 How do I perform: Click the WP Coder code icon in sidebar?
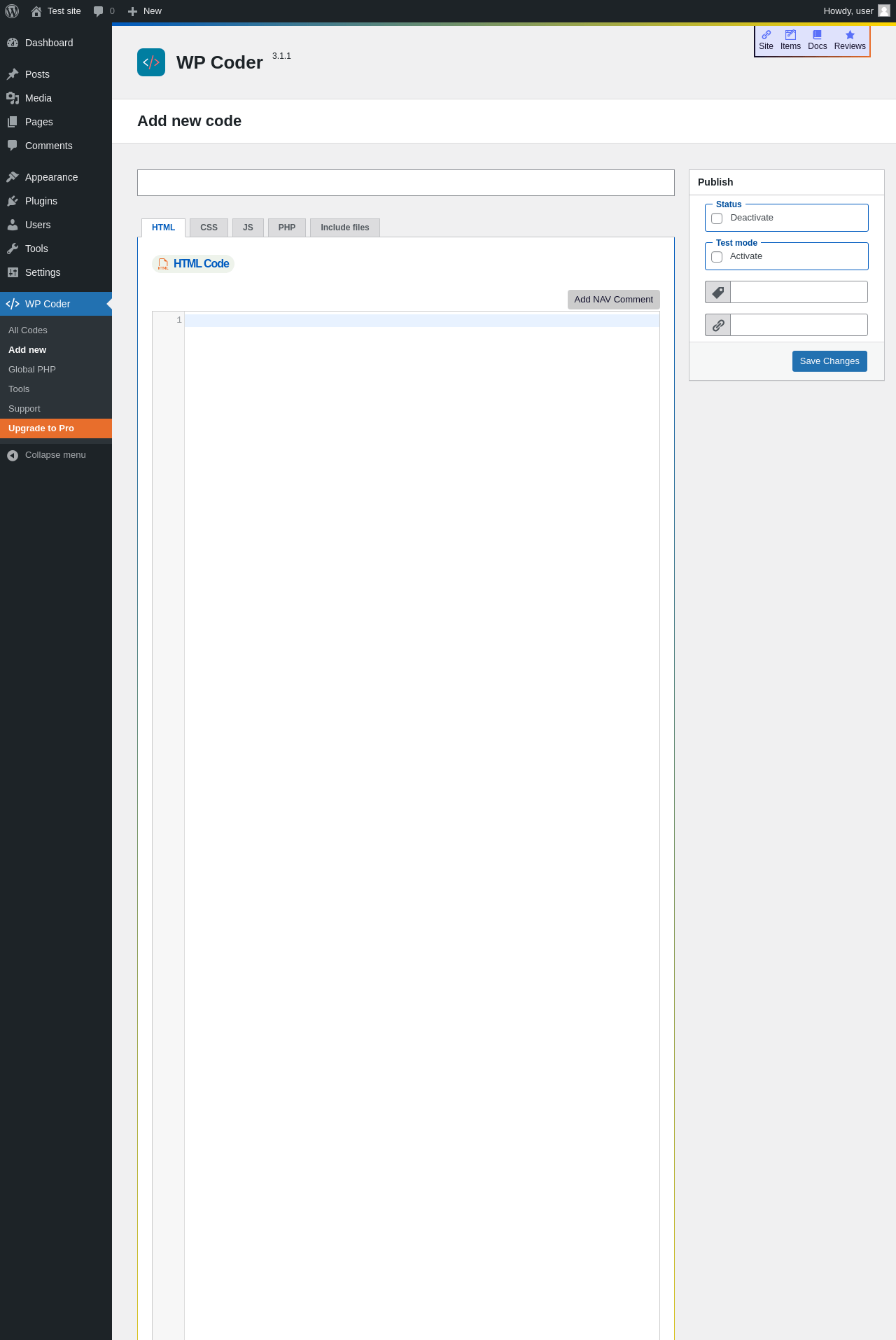(x=13, y=304)
